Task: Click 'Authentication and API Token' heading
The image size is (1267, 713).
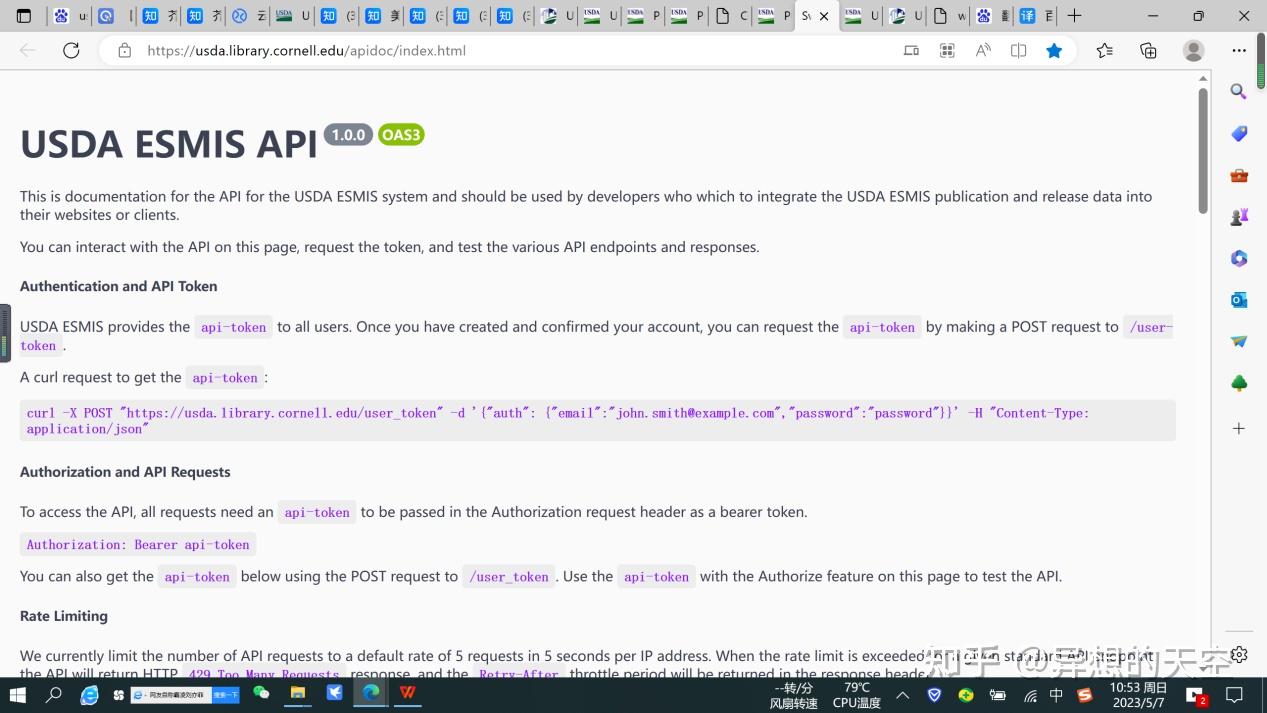Action: click(x=119, y=286)
